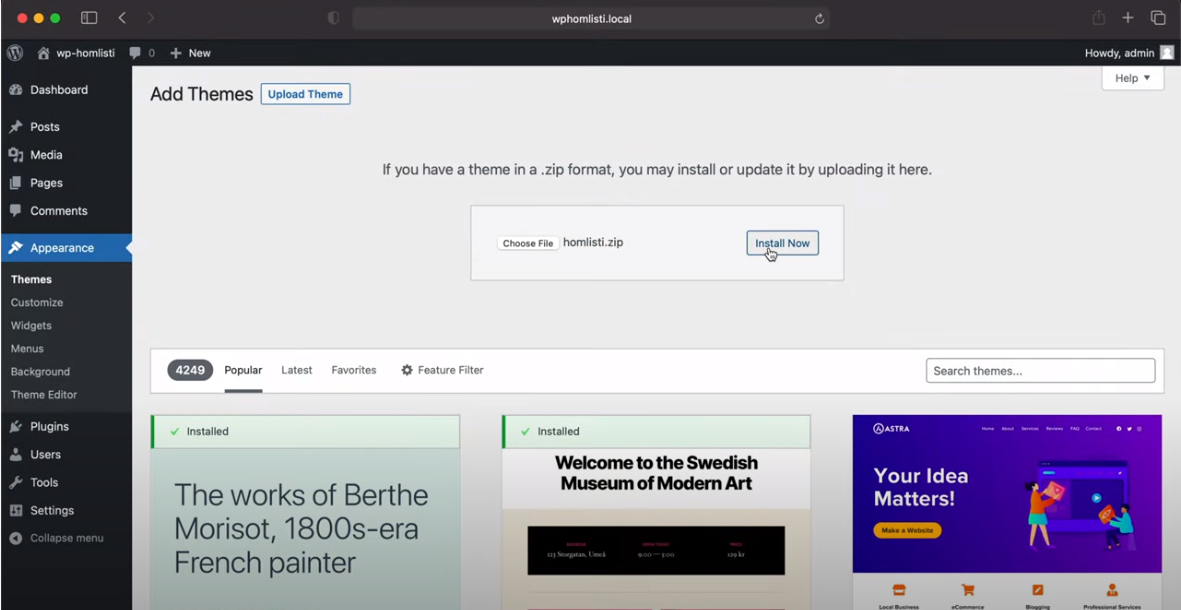Open the Menus submenu item
This screenshot has height=610, width=1181.
(x=27, y=349)
